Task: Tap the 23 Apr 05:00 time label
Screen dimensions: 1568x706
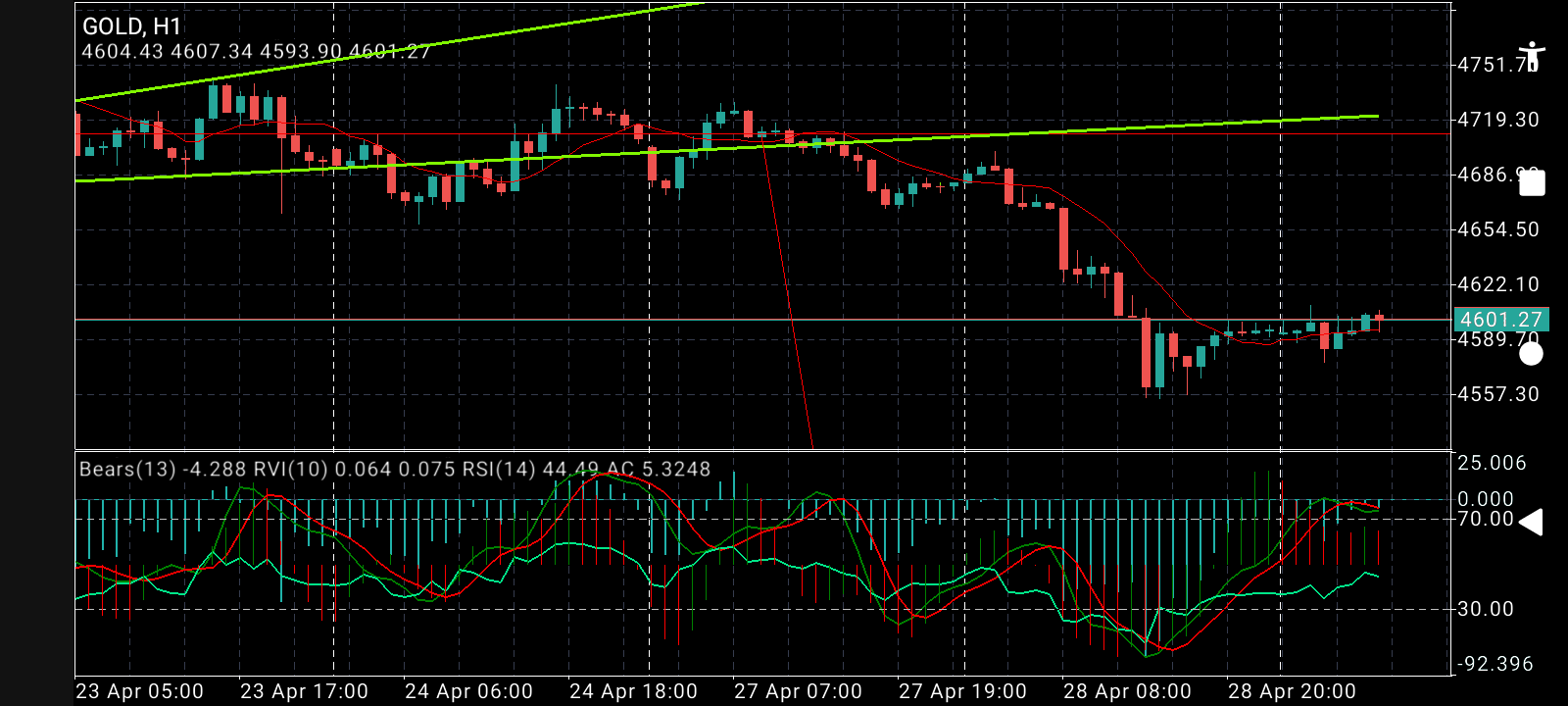Action: (139, 691)
